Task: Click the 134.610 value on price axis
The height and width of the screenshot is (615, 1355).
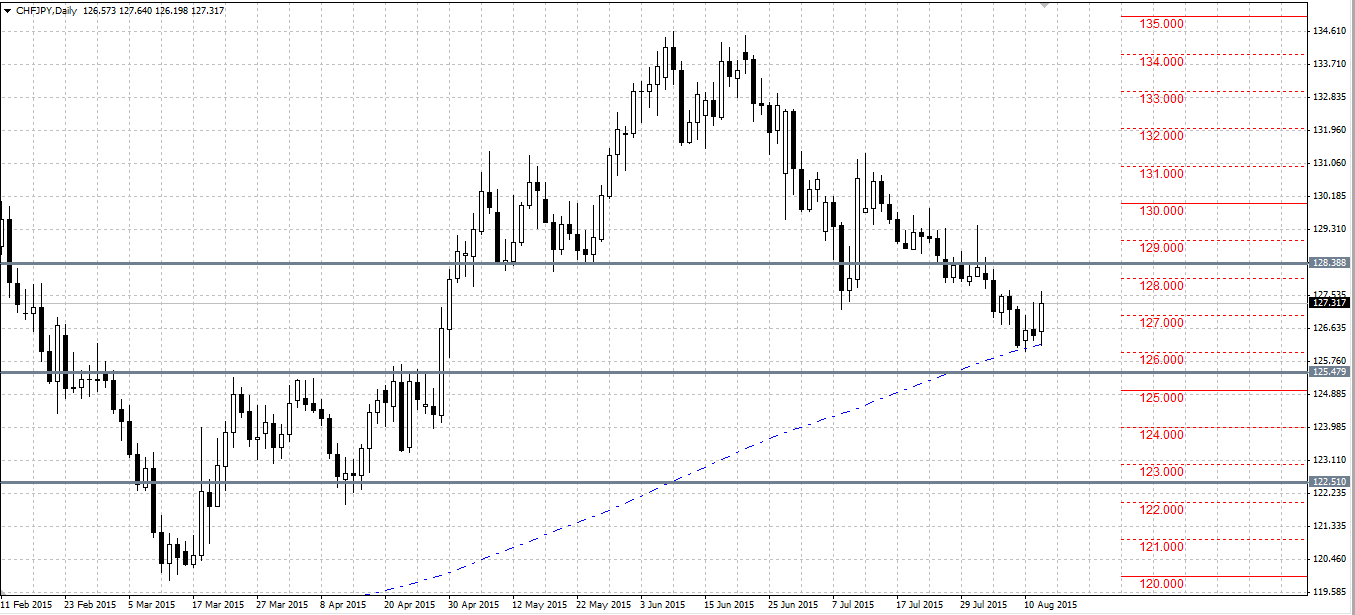Action: click(1329, 31)
